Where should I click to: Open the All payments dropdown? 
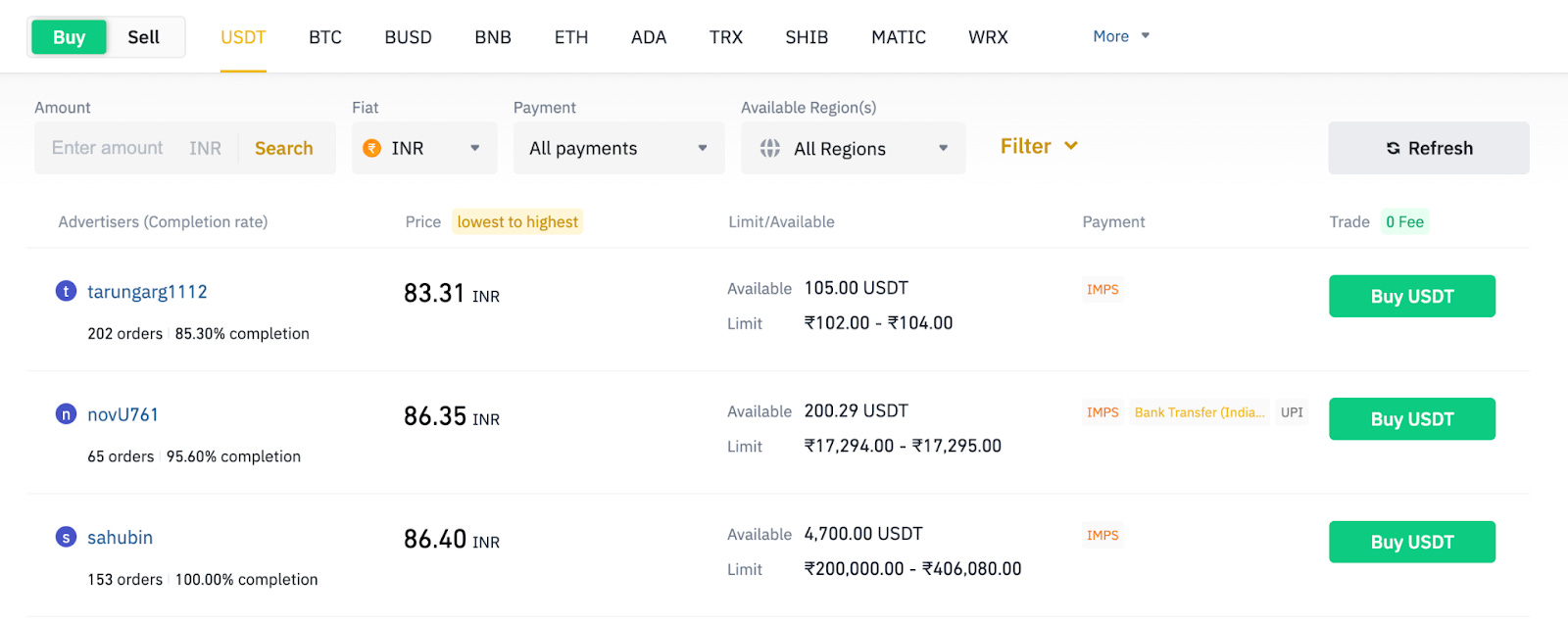coord(618,148)
